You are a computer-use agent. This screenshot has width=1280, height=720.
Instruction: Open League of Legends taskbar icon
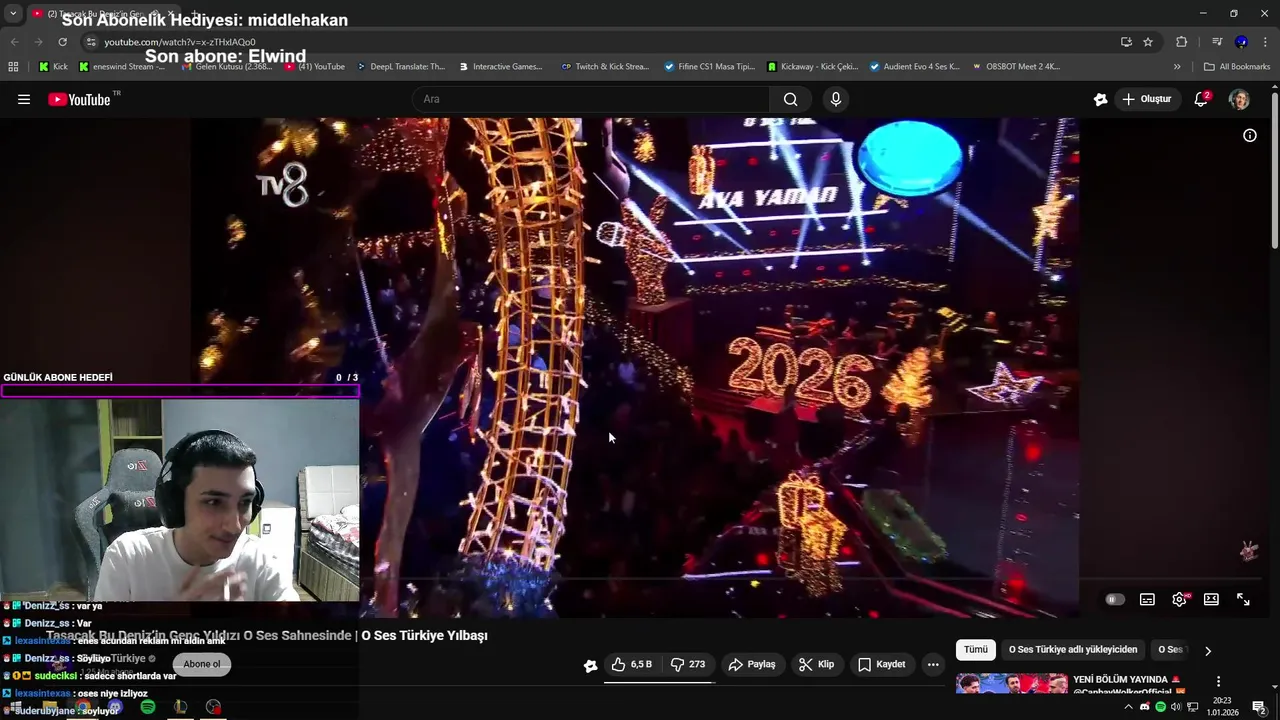180,707
